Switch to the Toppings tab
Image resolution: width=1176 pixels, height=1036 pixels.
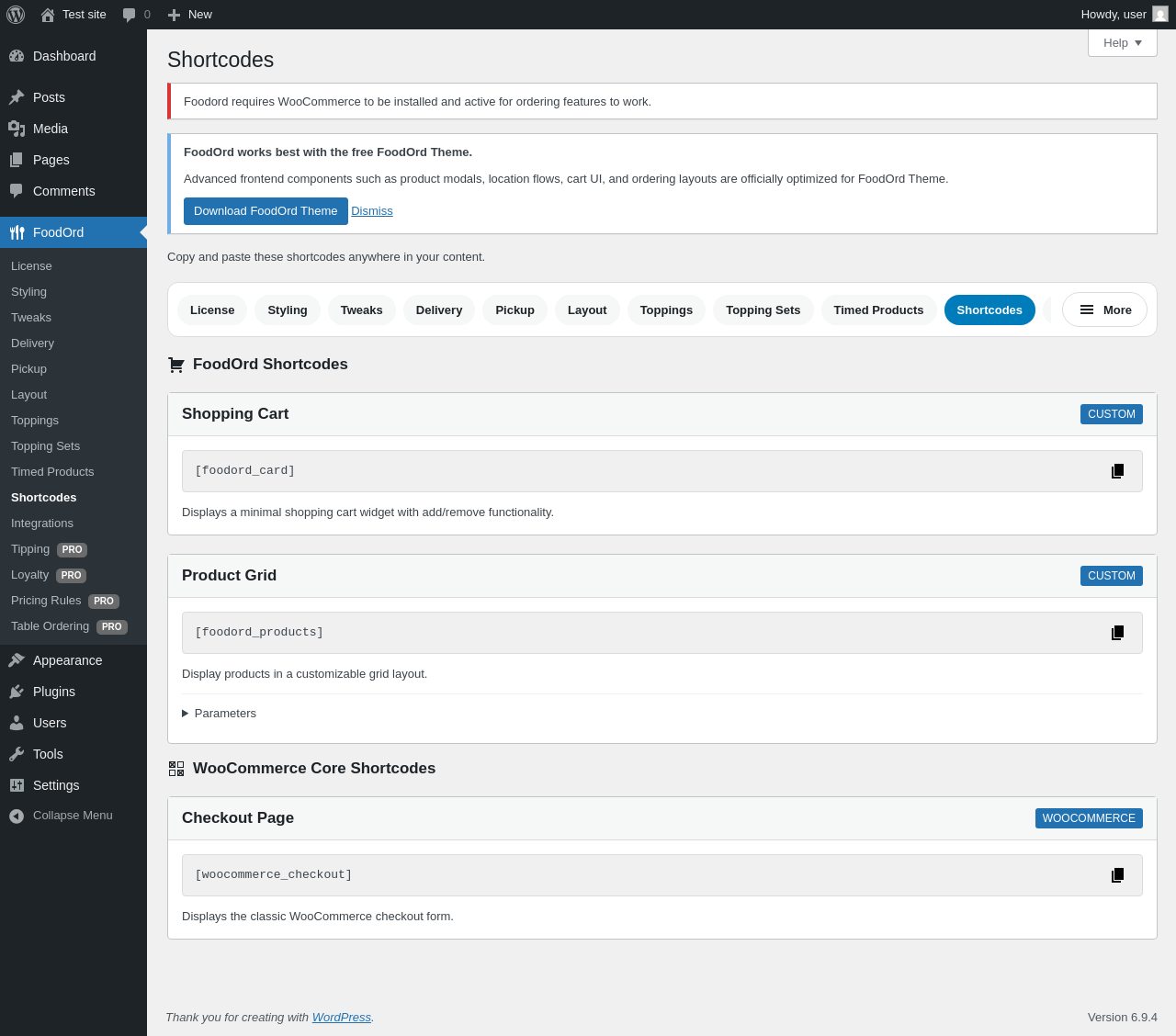[x=666, y=310]
